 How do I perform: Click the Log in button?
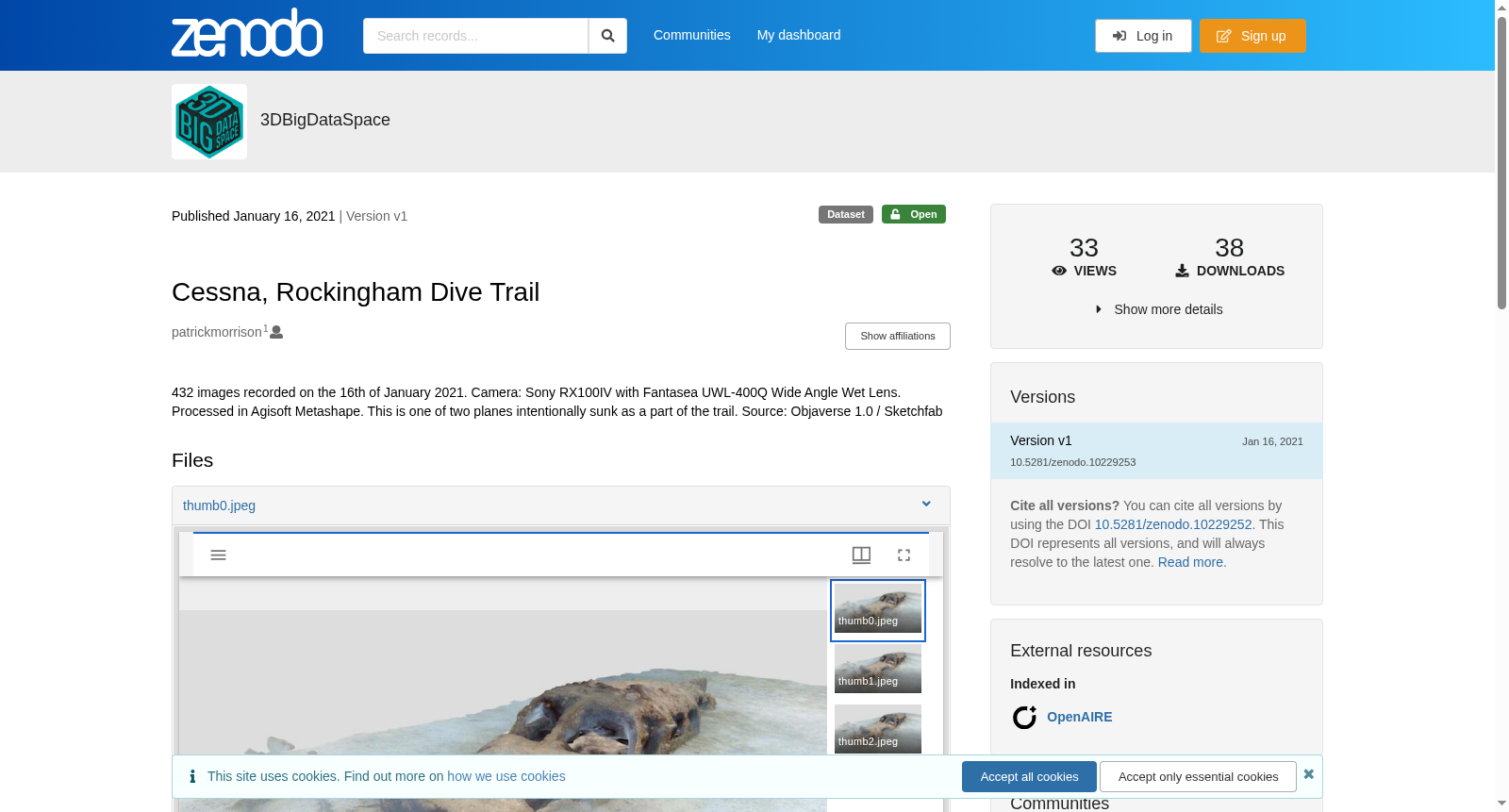(x=1143, y=36)
